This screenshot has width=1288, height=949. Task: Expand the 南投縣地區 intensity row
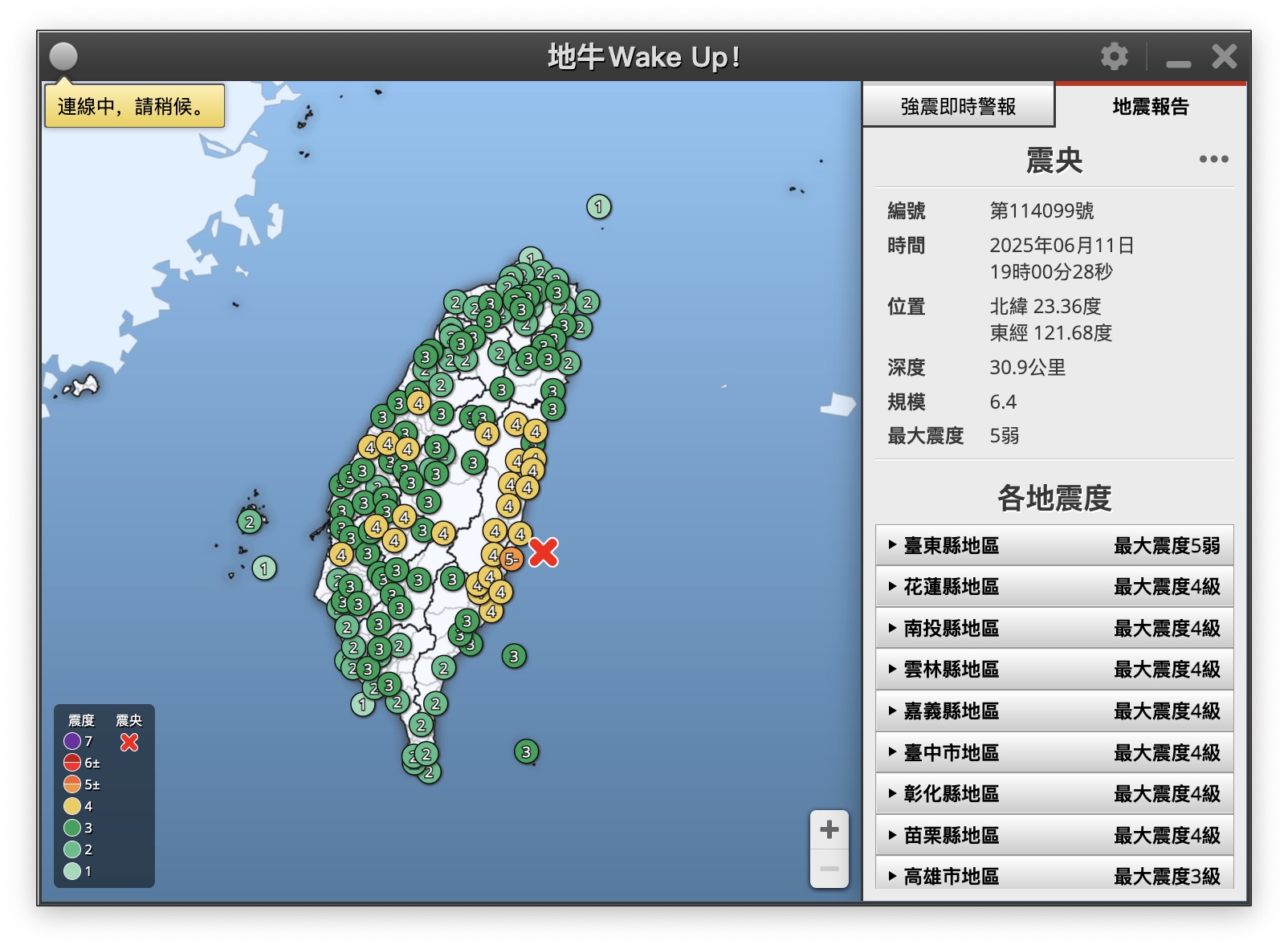(1054, 629)
